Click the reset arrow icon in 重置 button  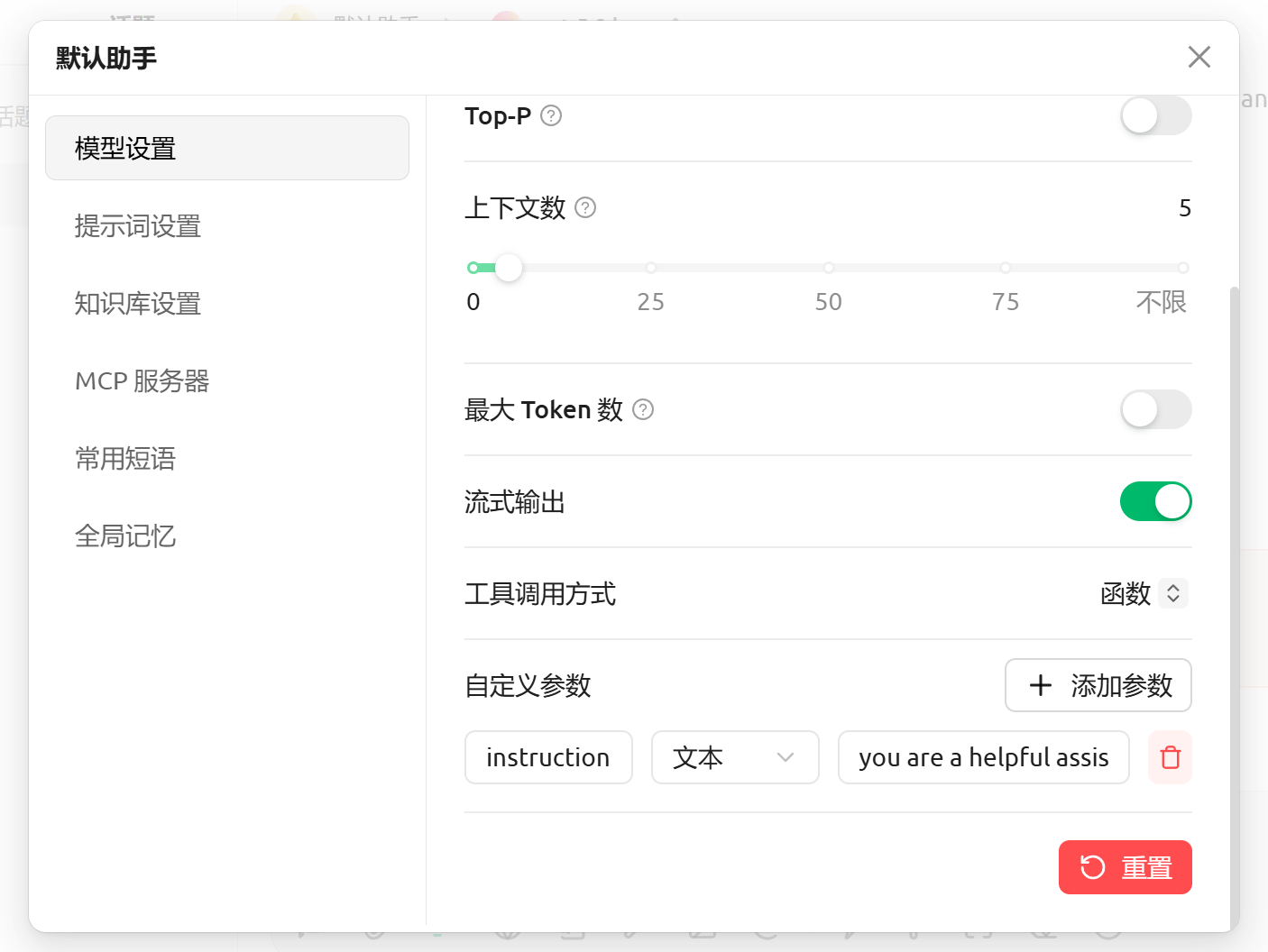[1092, 866]
